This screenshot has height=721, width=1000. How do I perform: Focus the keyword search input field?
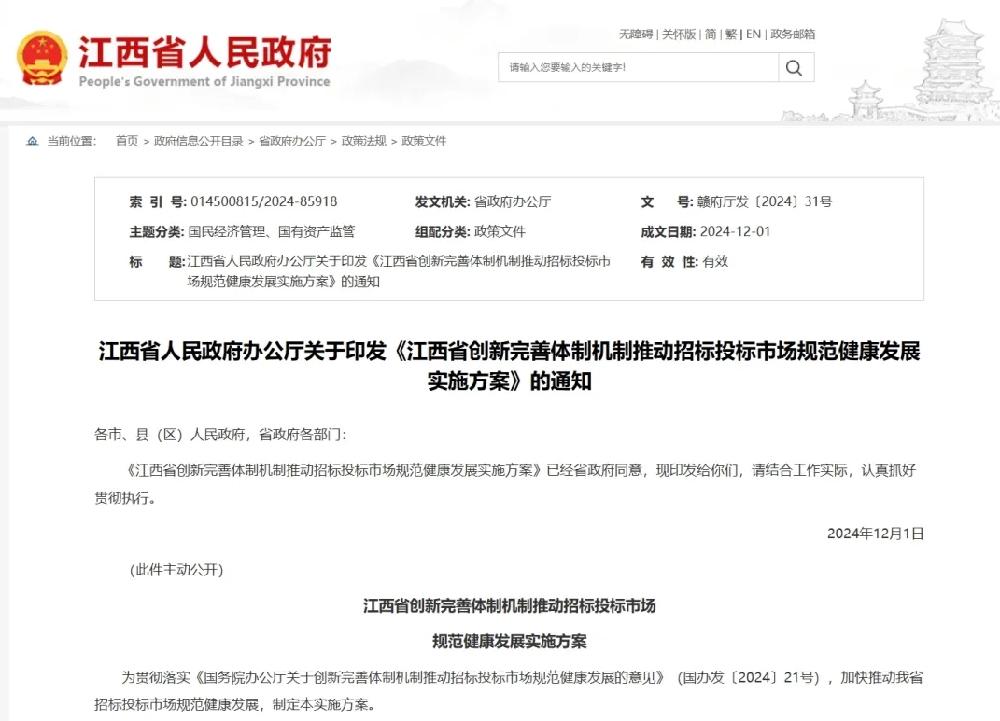(639, 68)
